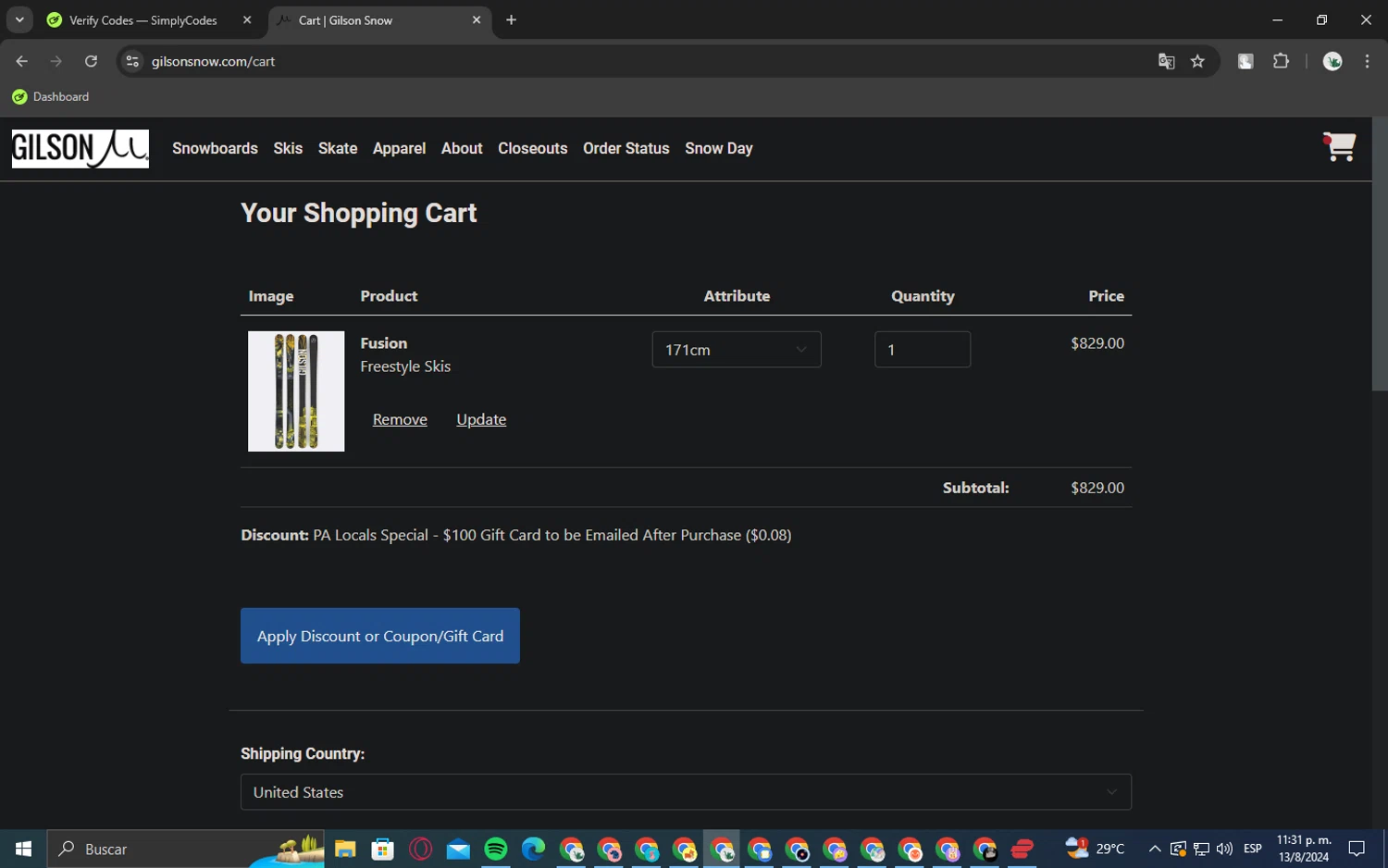Open Opera browser from the taskbar
The height and width of the screenshot is (868, 1388).
tap(420, 849)
